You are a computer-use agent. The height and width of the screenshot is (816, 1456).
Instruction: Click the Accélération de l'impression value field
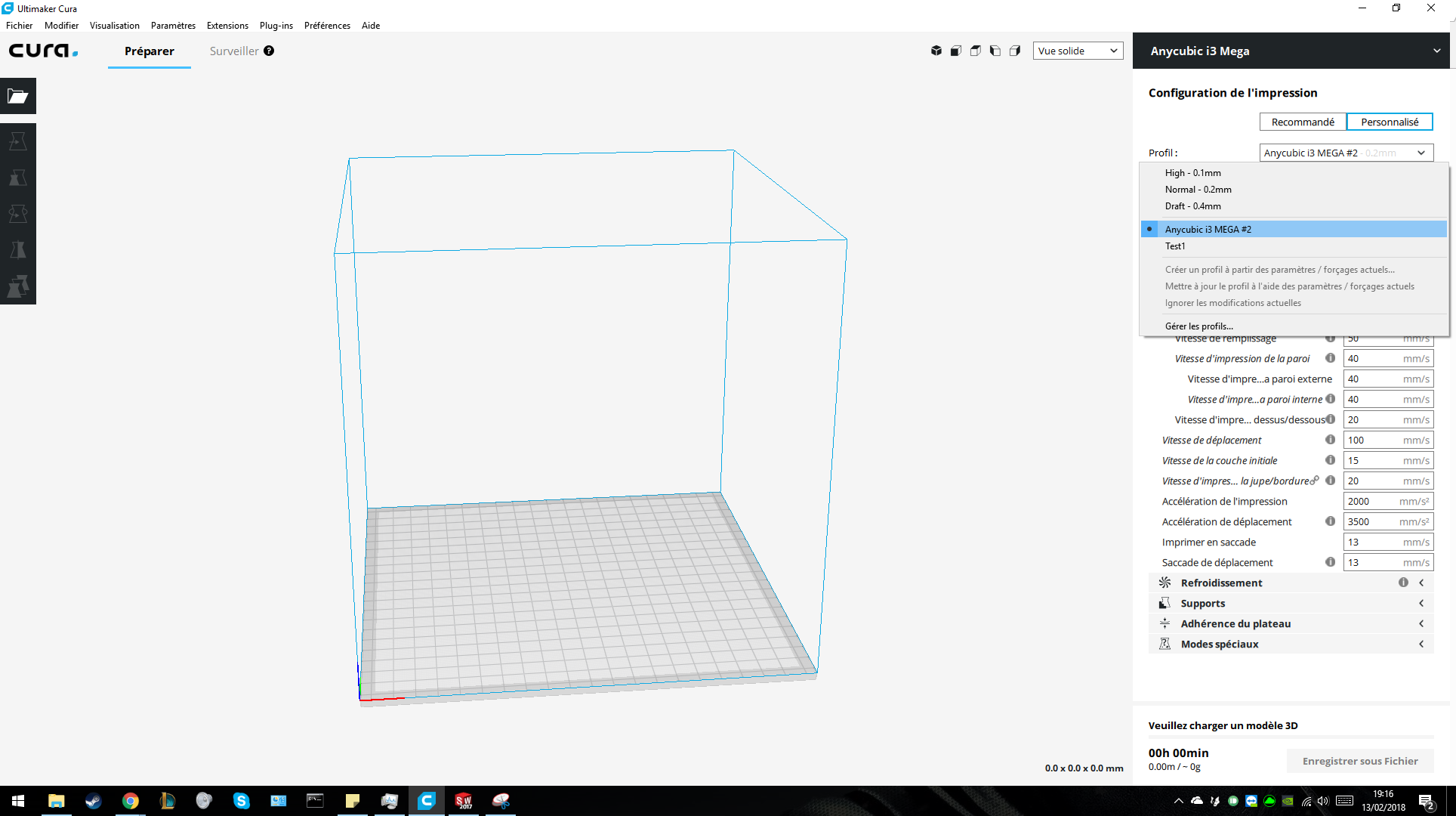pos(1388,501)
